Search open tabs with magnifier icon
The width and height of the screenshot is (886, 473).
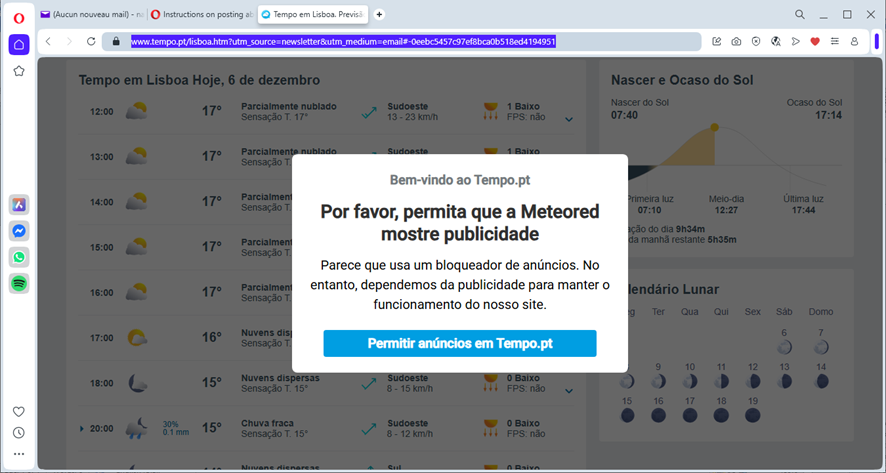(800, 15)
